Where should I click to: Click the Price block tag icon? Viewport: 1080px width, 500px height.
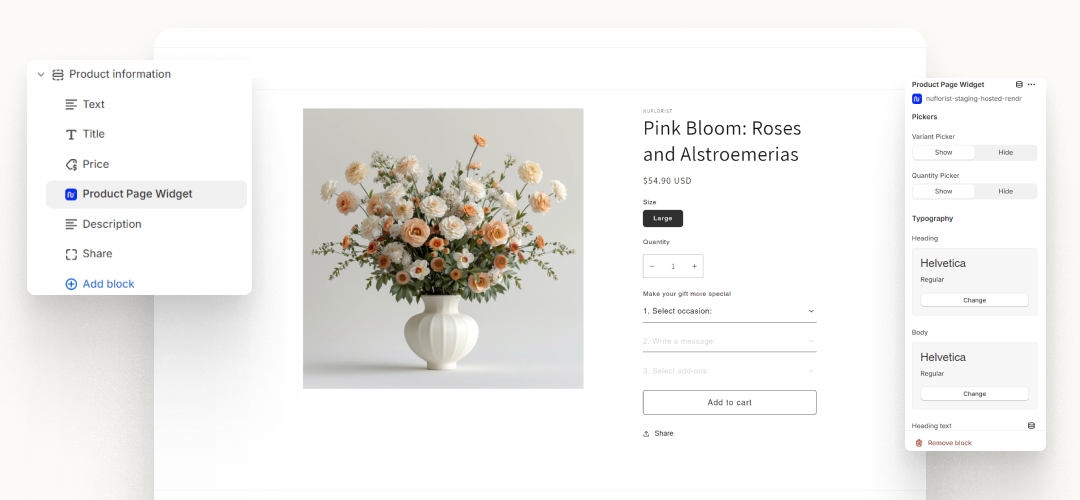pyautogui.click(x=71, y=164)
